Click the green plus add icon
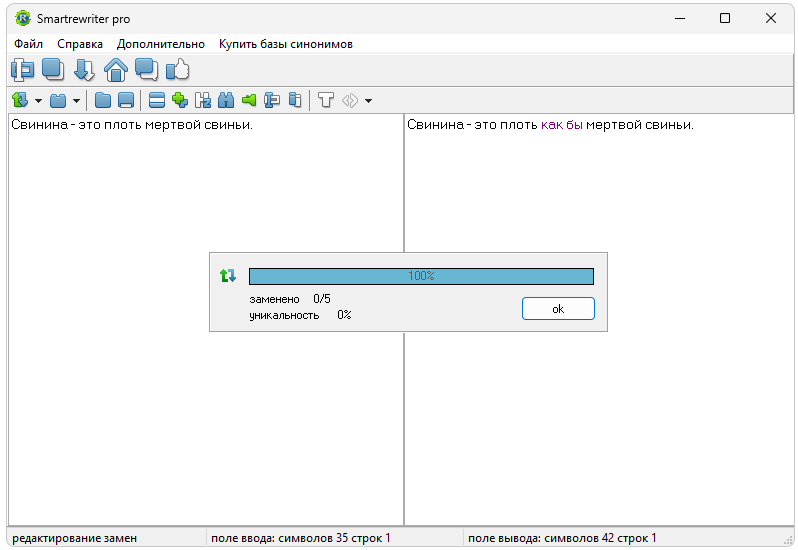Viewport: 798px width, 550px height. click(180, 100)
